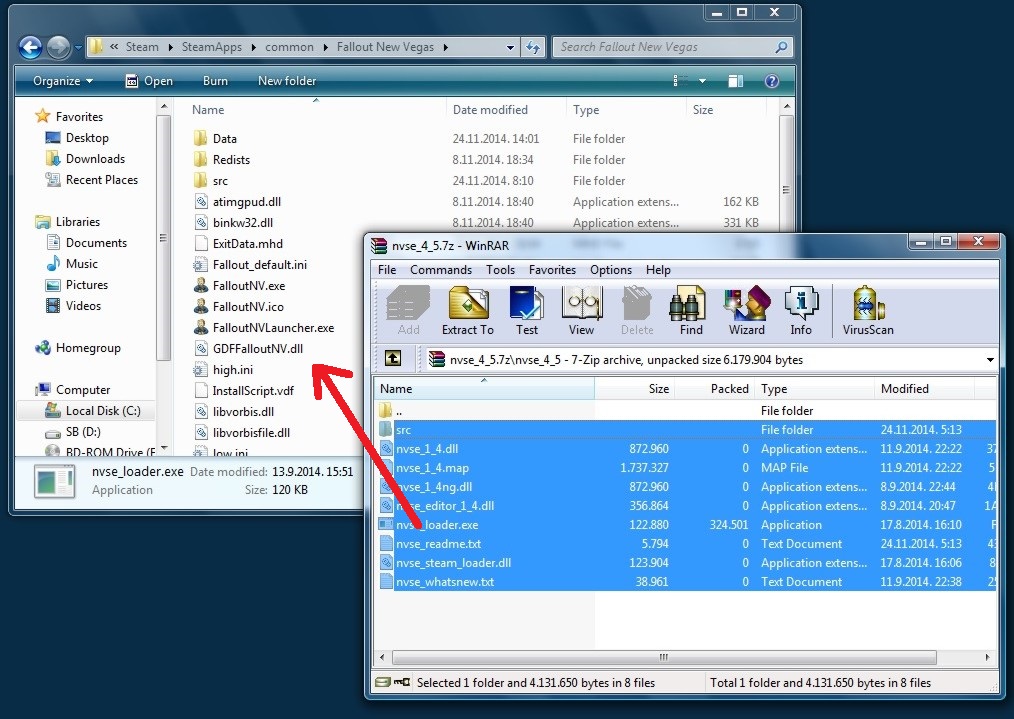This screenshot has height=719, width=1014.
Task: Open the Favorites menu in WinRAR
Action: (552, 270)
